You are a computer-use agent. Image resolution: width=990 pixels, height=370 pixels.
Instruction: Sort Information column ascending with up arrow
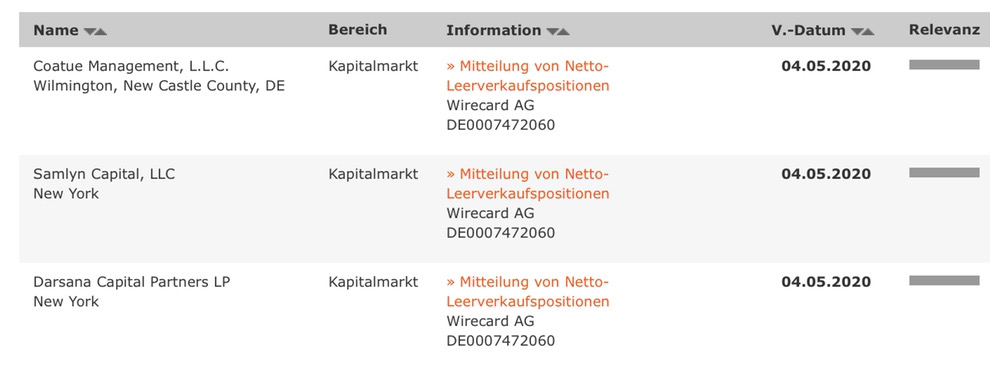click(x=563, y=32)
